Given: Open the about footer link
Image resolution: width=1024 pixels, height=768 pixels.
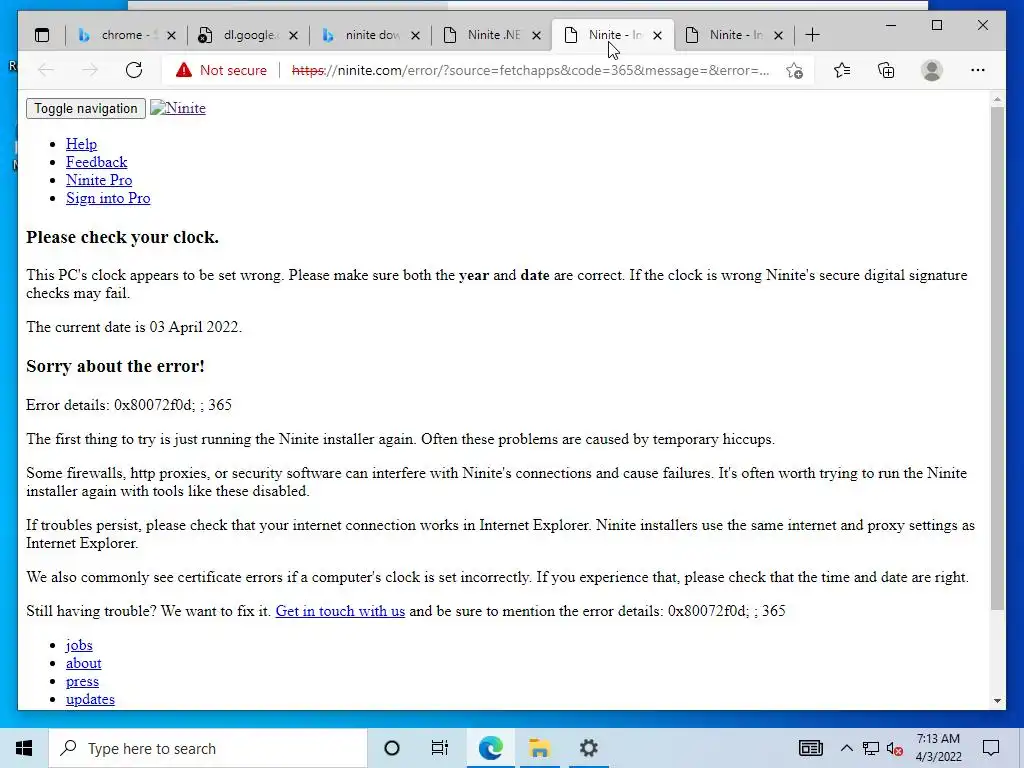Looking at the screenshot, I should (84, 664).
